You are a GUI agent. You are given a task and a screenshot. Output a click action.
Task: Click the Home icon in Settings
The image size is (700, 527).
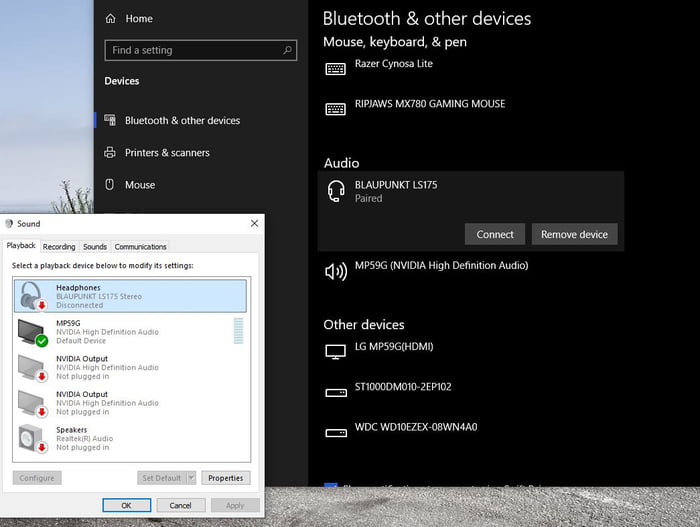111,18
